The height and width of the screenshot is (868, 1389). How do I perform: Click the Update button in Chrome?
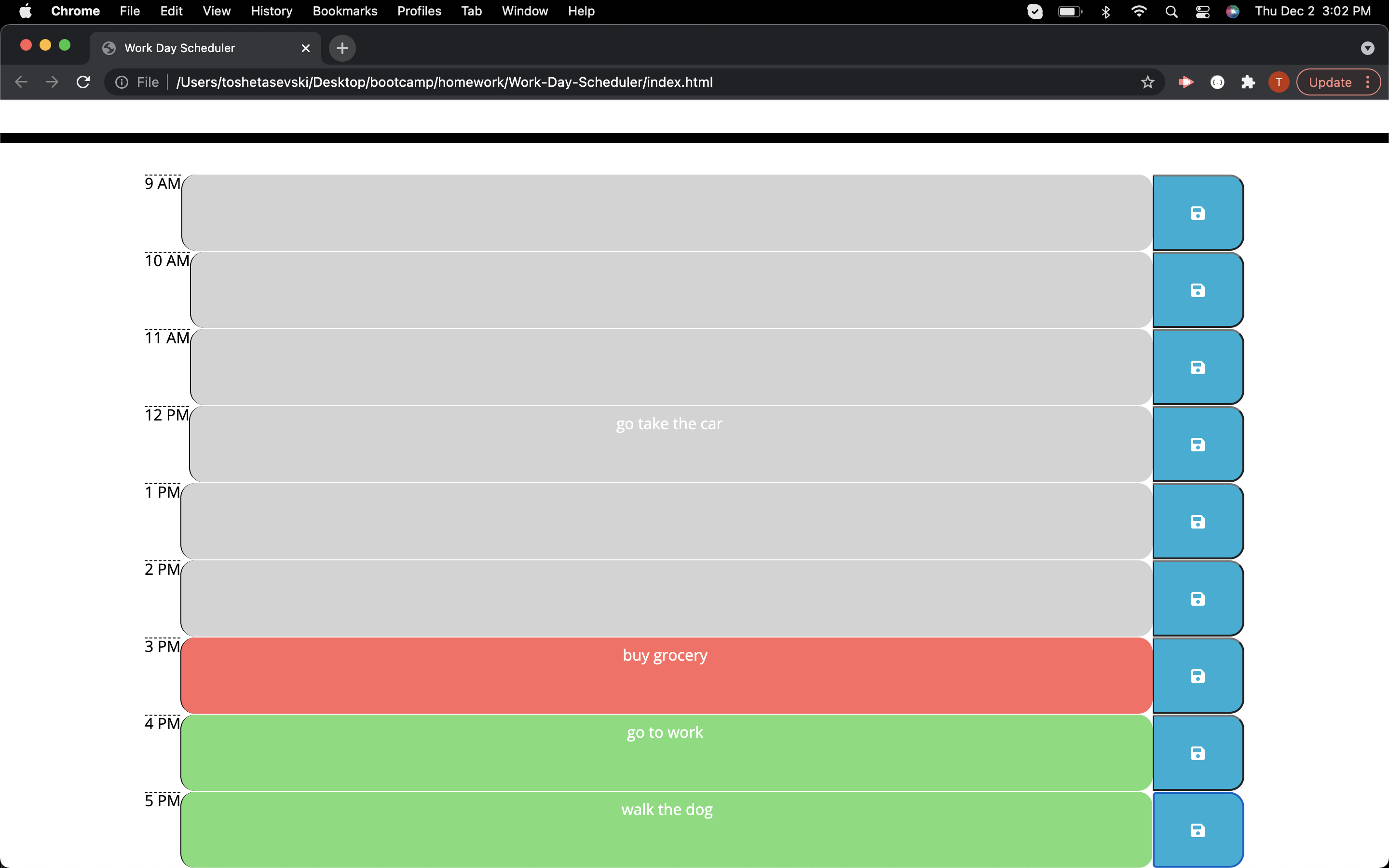click(1330, 82)
